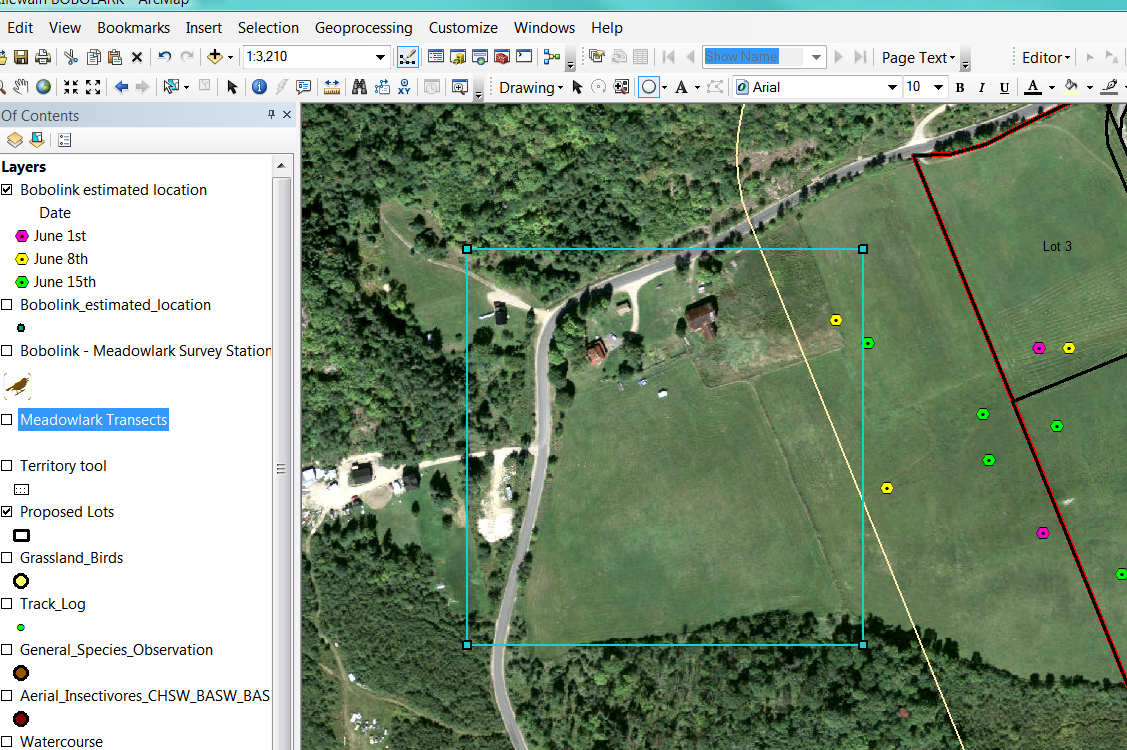Open the View menu
The width and height of the screenshot is (1127, 750).
coord(65,28)
